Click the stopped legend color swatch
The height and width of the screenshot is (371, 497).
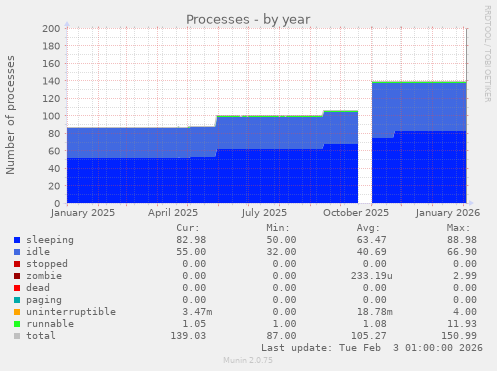click(17, 264)
